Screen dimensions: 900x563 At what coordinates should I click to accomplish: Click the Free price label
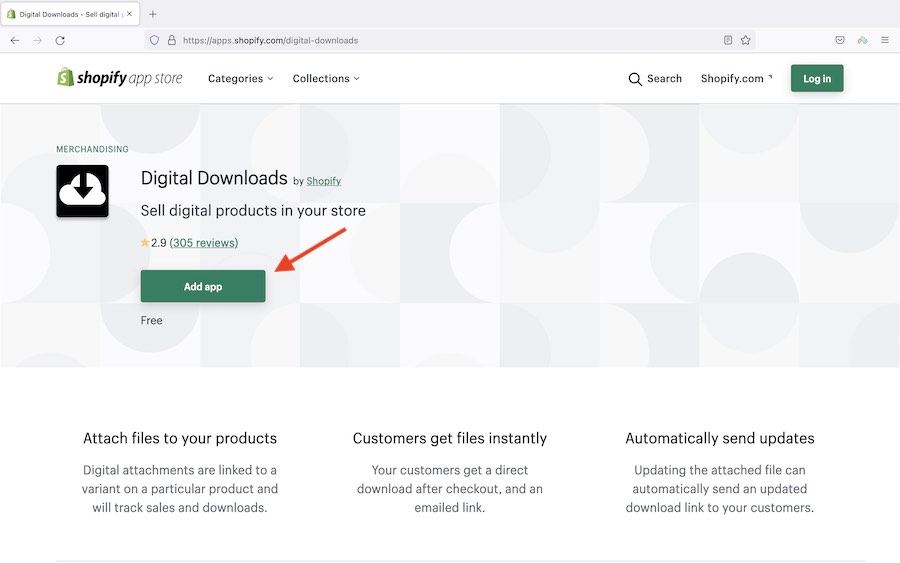tap(152, 320)
